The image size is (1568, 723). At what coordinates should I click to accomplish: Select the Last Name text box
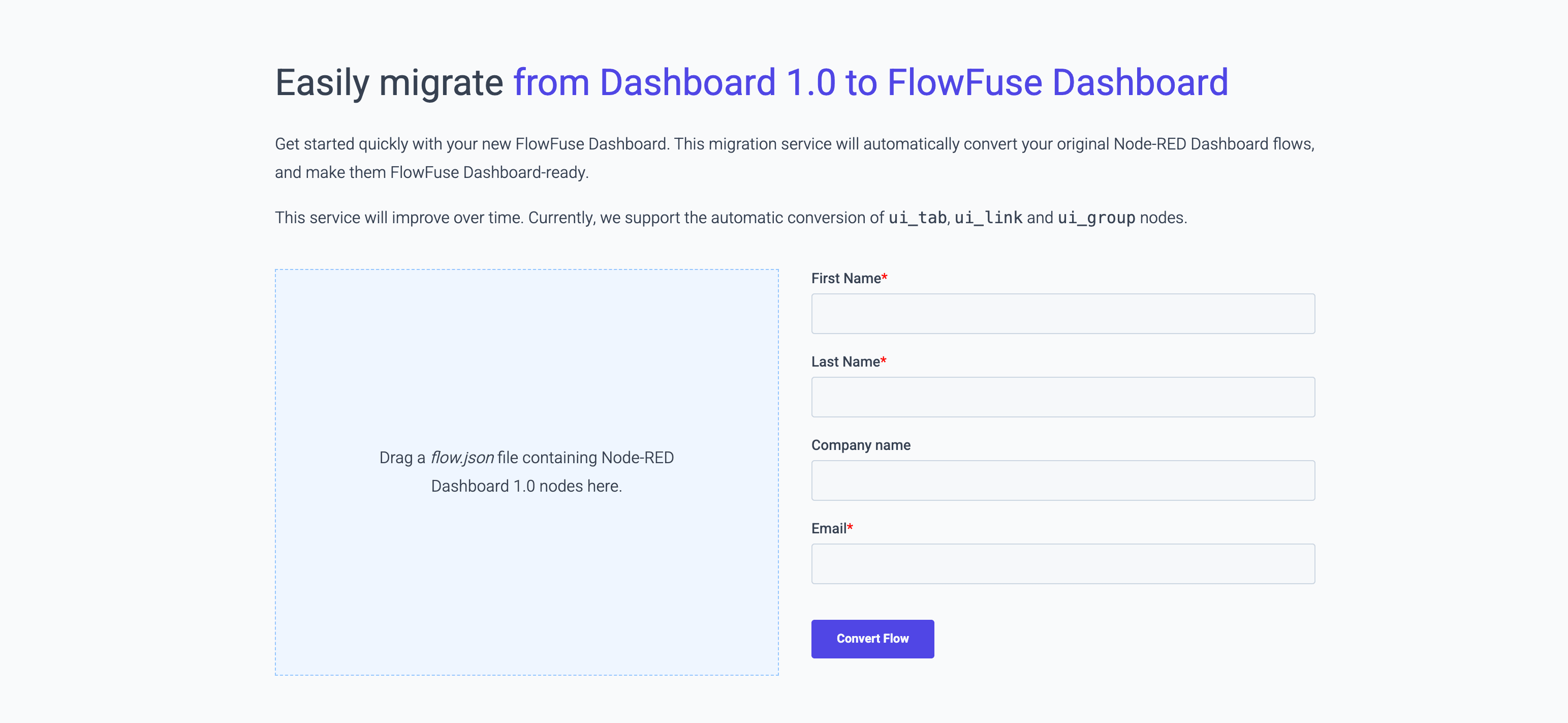[1063, 397]
